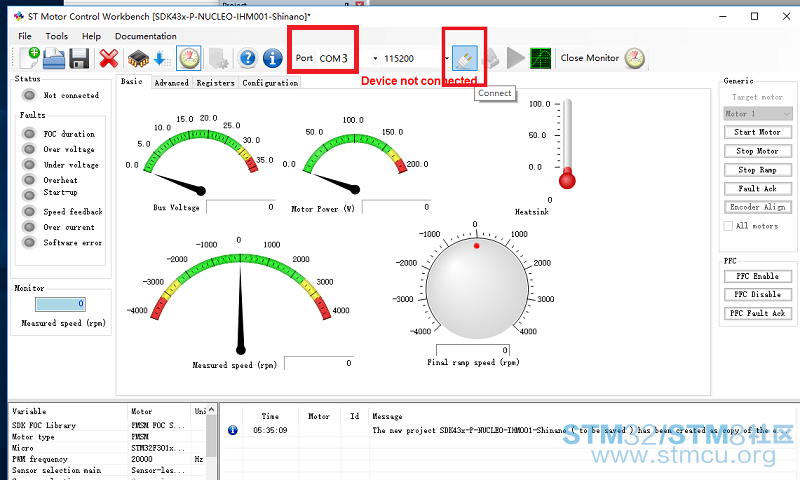The width and height of the screenshot is (800, 480).
Task: Open help with blue question mark icon
Action: (x=247, y=58)
